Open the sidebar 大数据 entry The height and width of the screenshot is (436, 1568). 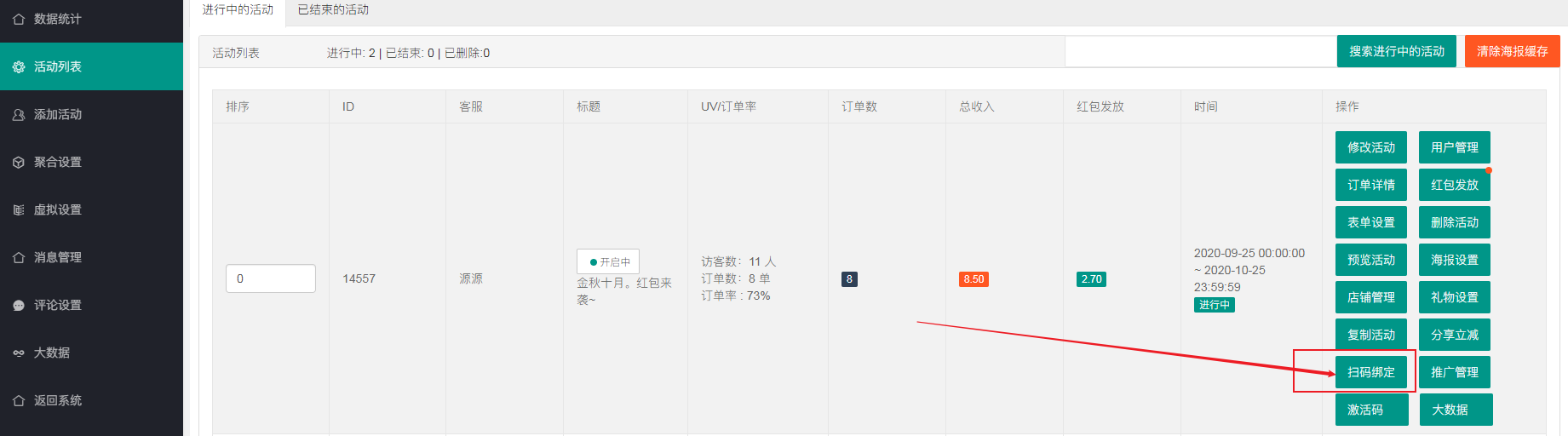click(91, 353)
